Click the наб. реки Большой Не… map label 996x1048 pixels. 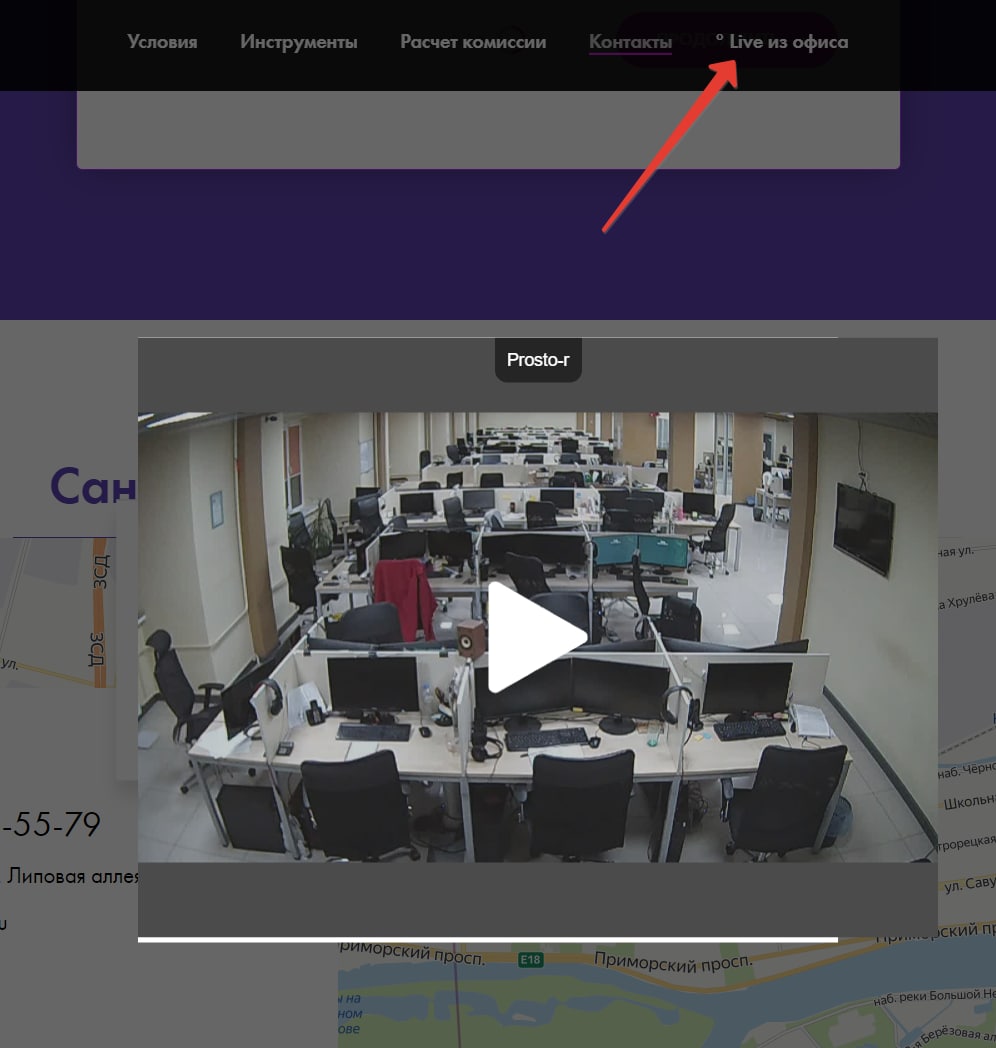pos(934,997)
